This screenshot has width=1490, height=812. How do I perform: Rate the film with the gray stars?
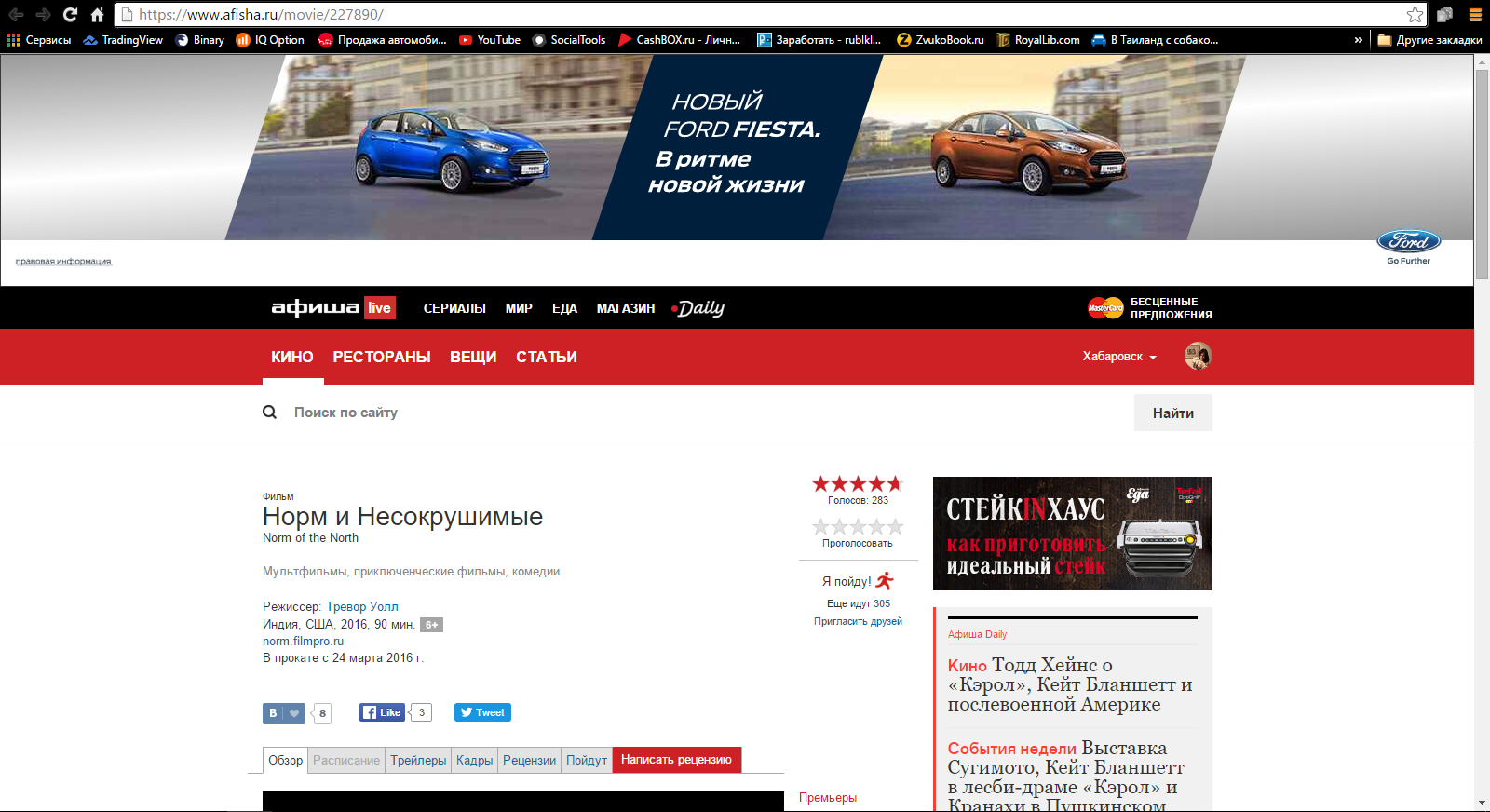point(858,526)
